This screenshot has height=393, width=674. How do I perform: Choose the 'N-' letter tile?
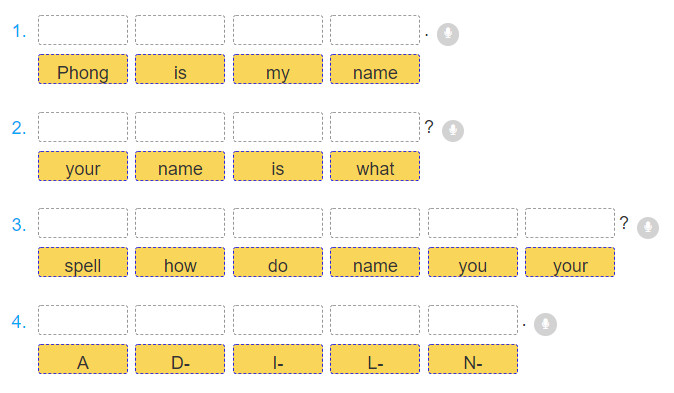point(473,359)
